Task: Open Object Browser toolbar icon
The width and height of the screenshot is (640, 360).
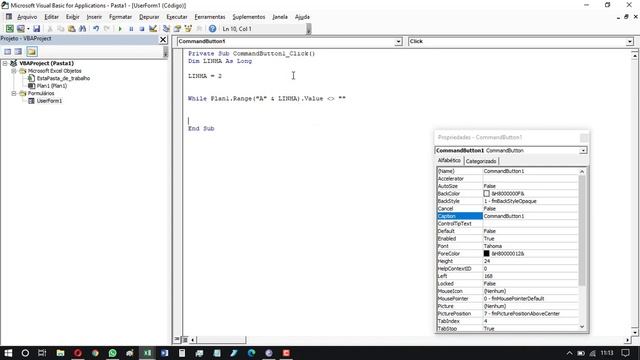Action: (188, 29)
